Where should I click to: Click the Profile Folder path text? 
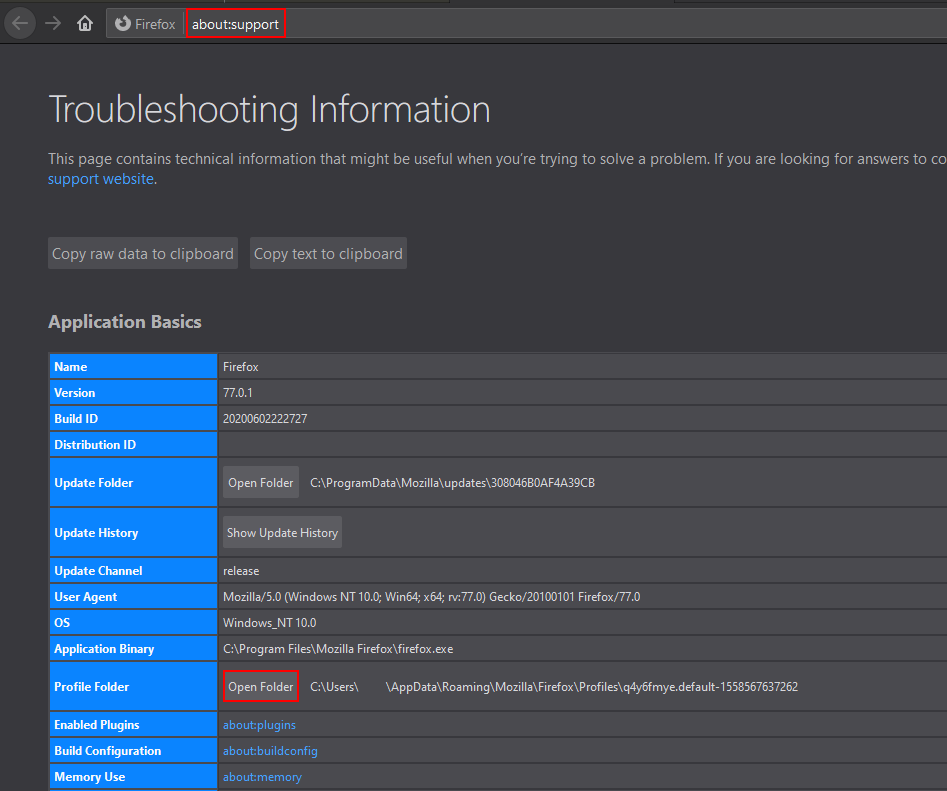pos(554,687)
